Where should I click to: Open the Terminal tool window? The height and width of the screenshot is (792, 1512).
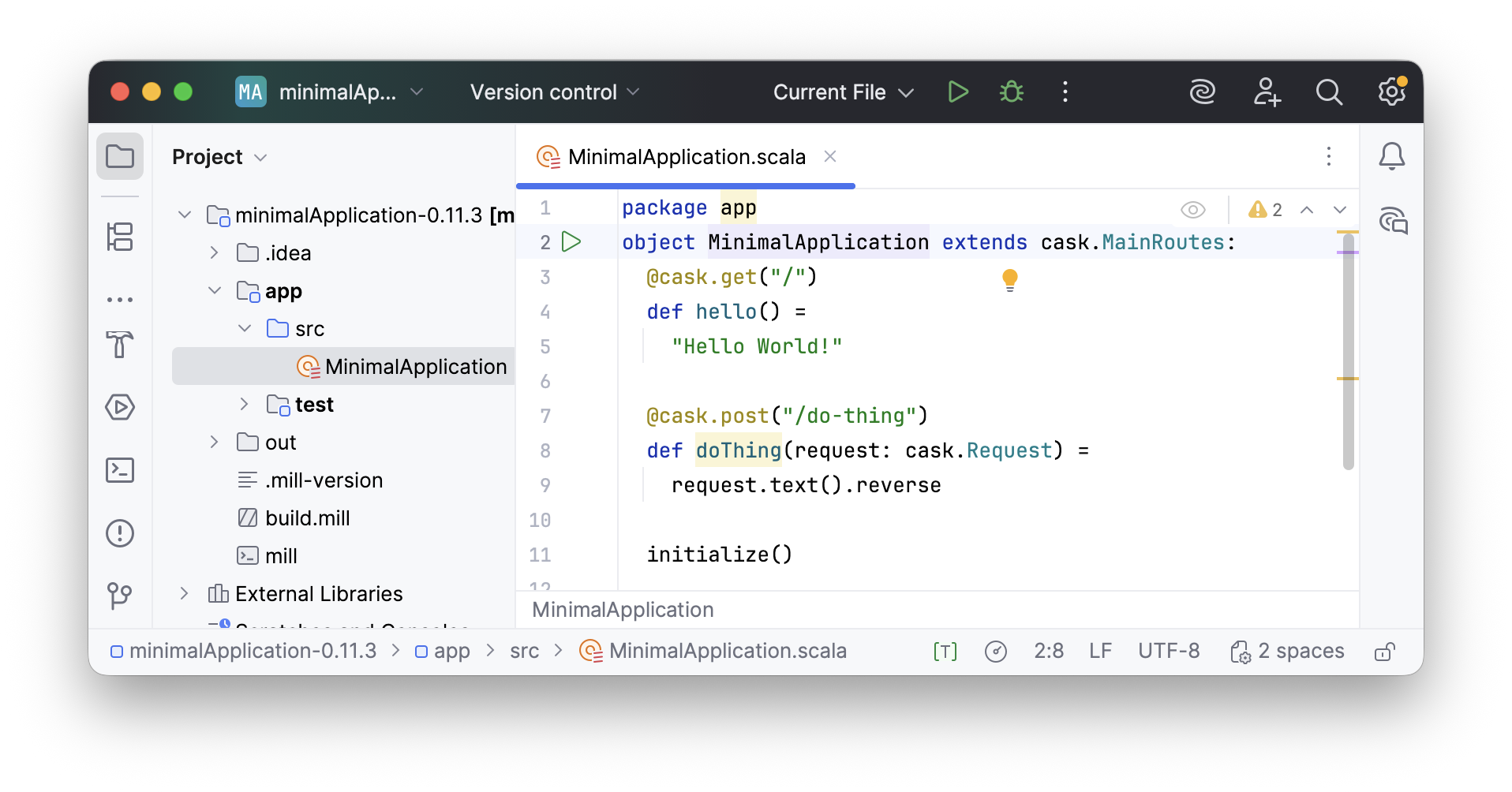tap(120, 470)
